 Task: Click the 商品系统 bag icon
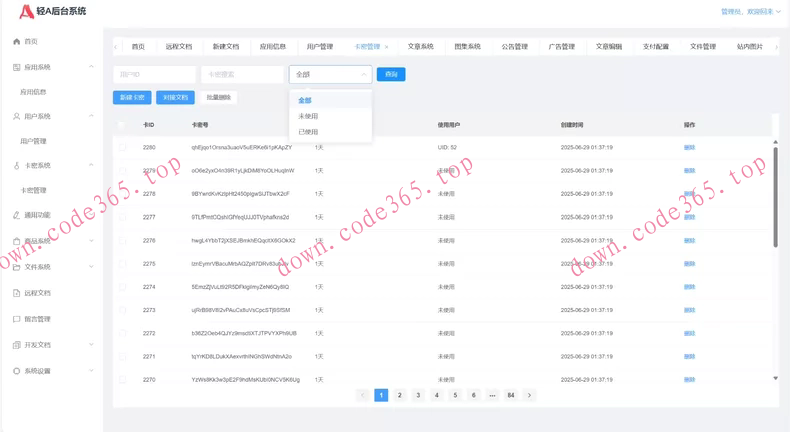pos(17,241)
